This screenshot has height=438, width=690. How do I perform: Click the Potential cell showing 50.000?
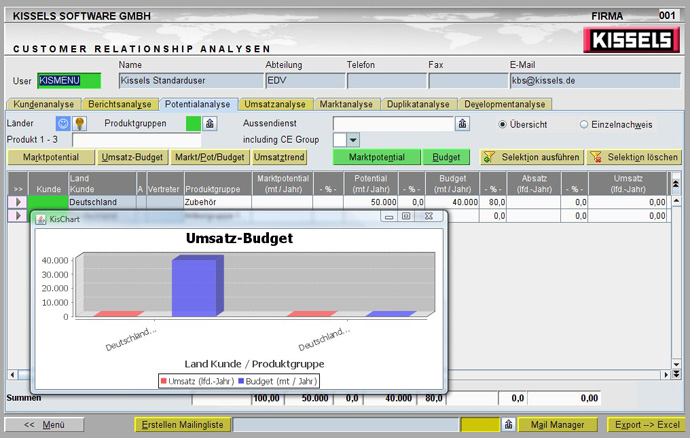[x=371, y=202]
